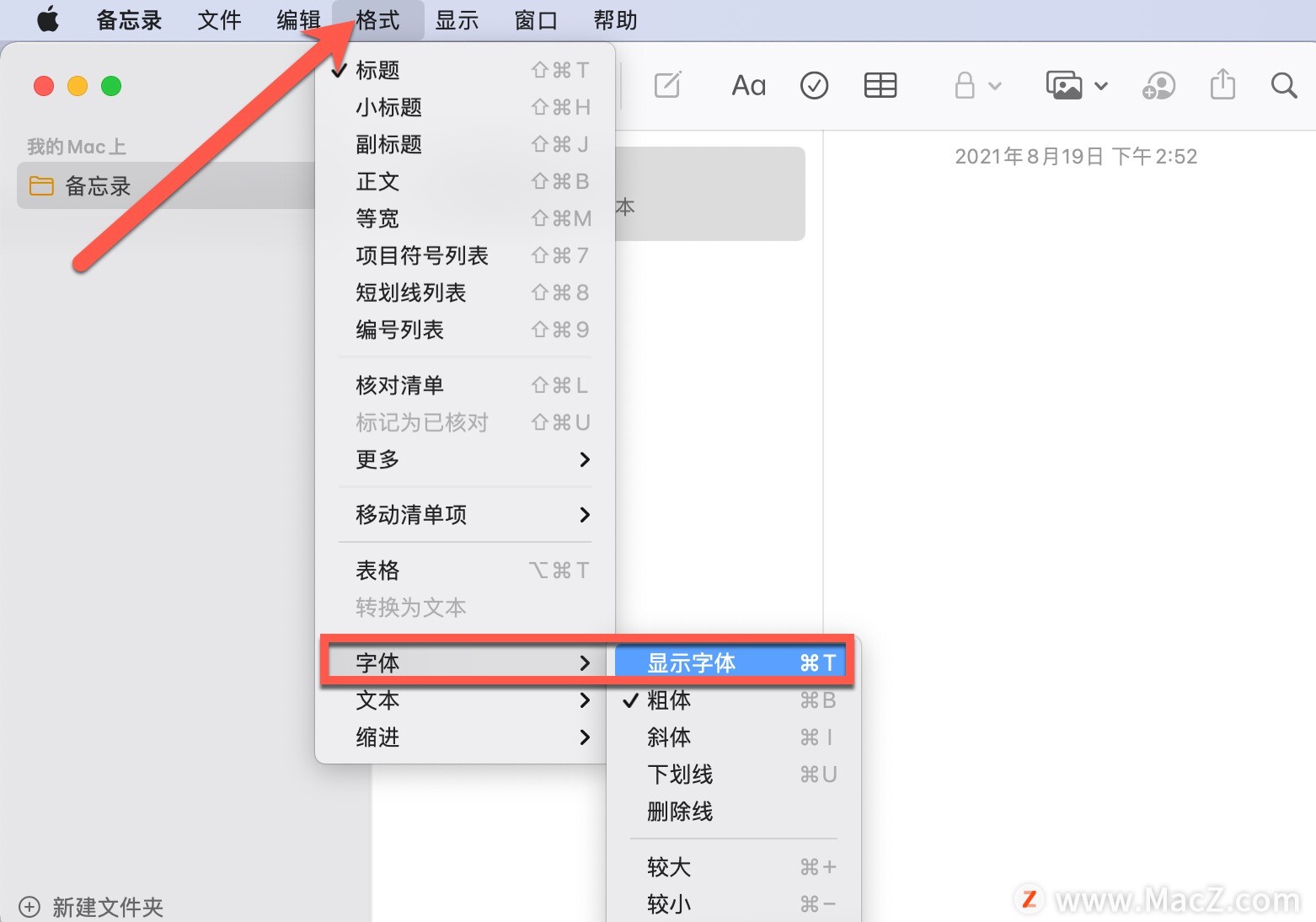Choose 较小 font size option
The width and height of the screenshot is (1316, 922).
click(x=733, y=904)
